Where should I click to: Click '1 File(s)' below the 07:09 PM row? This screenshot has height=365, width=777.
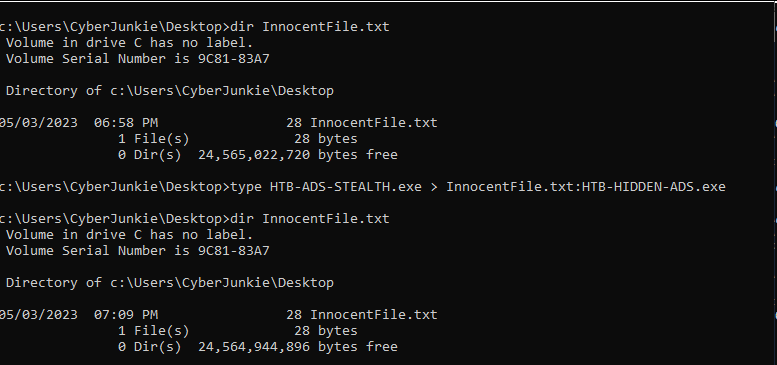[154, 330]
